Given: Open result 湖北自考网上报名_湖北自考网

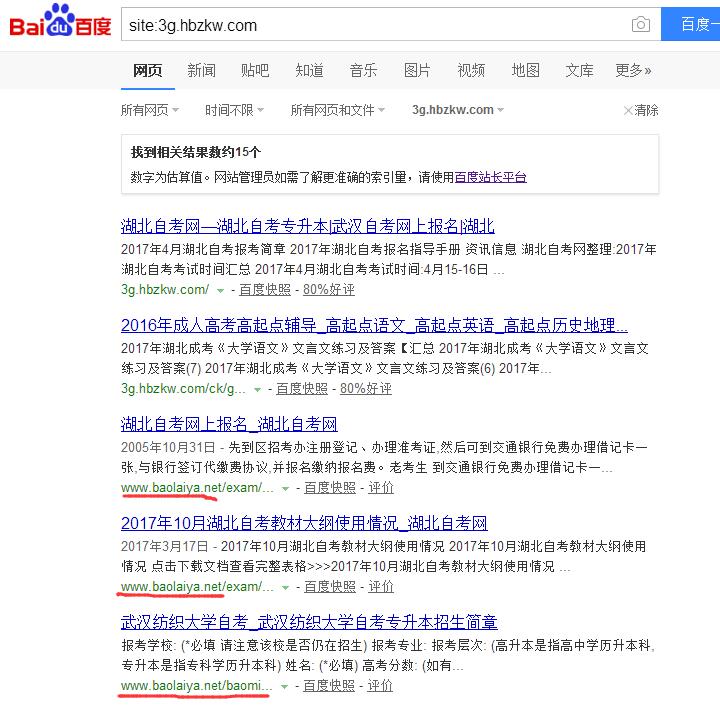Looking at the screenshot, I should pyautogui.click(x=229, y=424).
